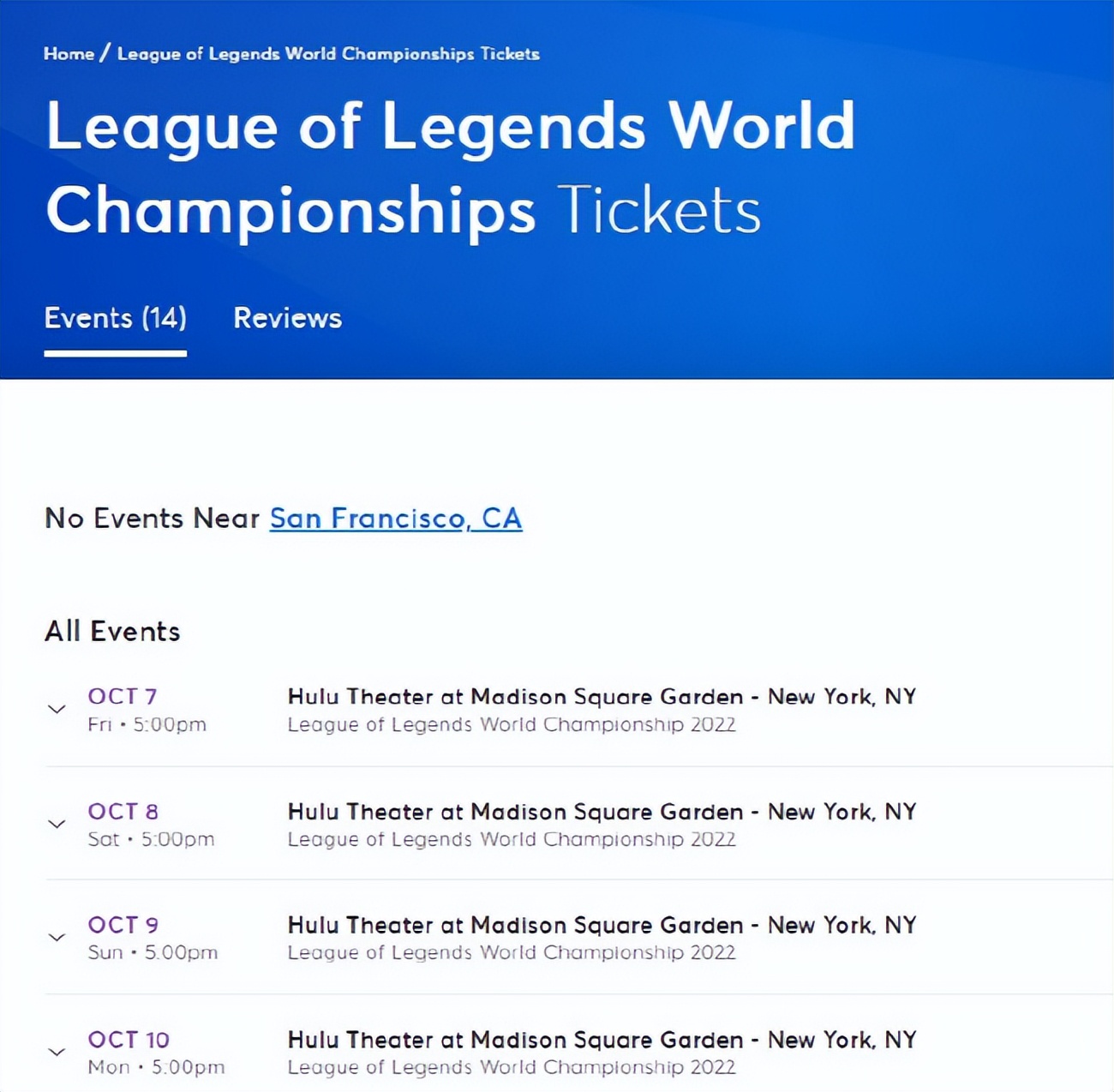Image resolution: width=1114 pixels, height=1092 pixels.
Task: Click the All Events heading
Action: click(112, 631)
